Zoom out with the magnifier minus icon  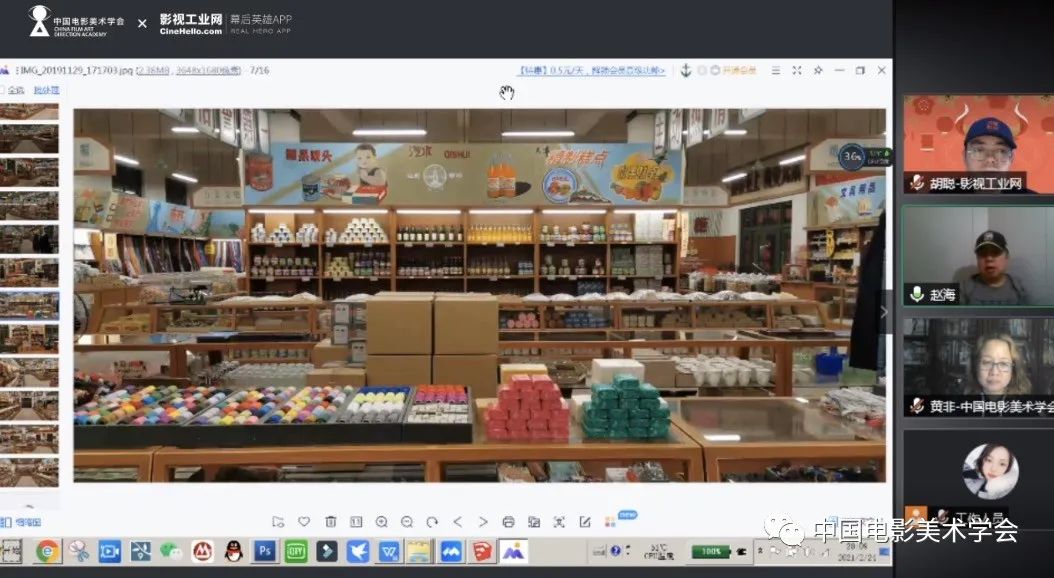(407, 522)
